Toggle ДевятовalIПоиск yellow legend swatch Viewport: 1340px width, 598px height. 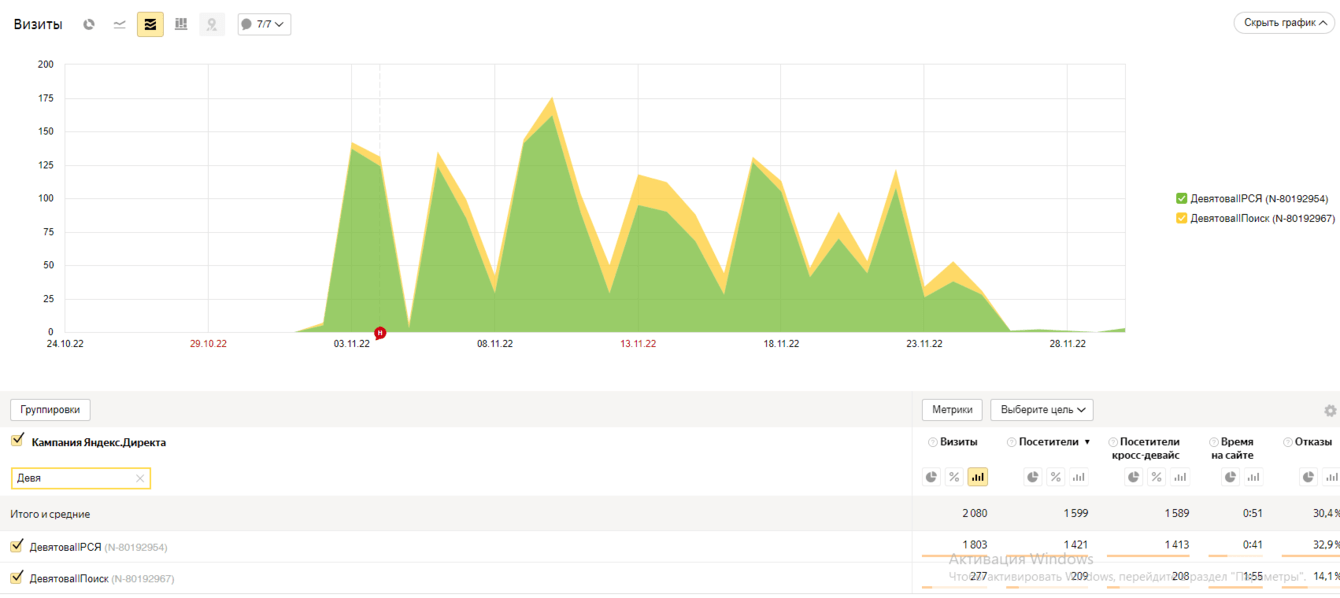[1182, 218]
